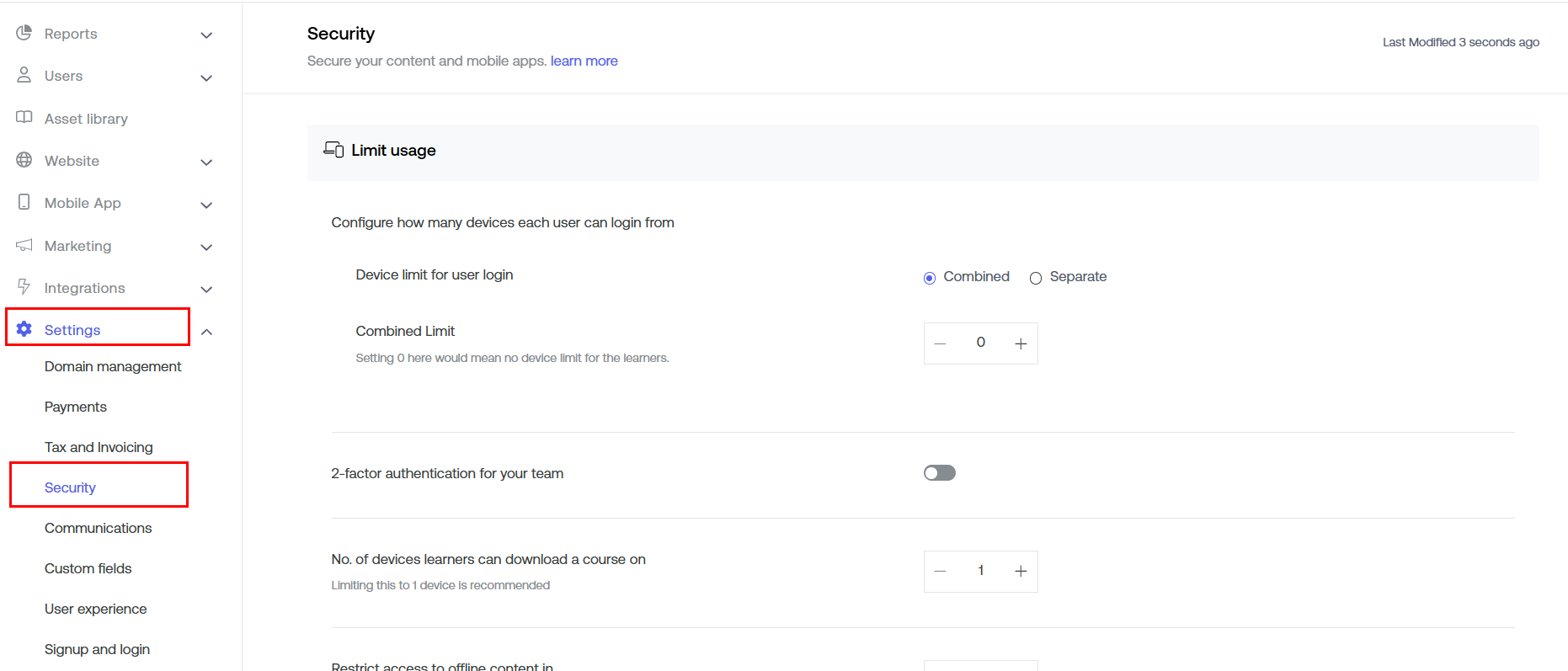This screenshot has height=671, width=1568.
Task: Expand the Mobile App submenu arrow
Action: pyautogui.click(x=206, y=205)
